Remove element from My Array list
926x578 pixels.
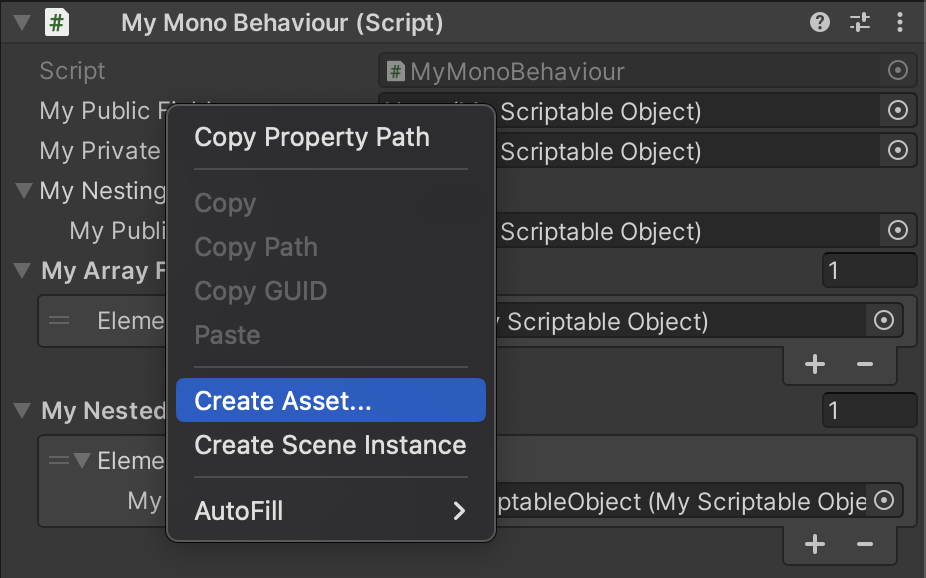click(865, 364)
